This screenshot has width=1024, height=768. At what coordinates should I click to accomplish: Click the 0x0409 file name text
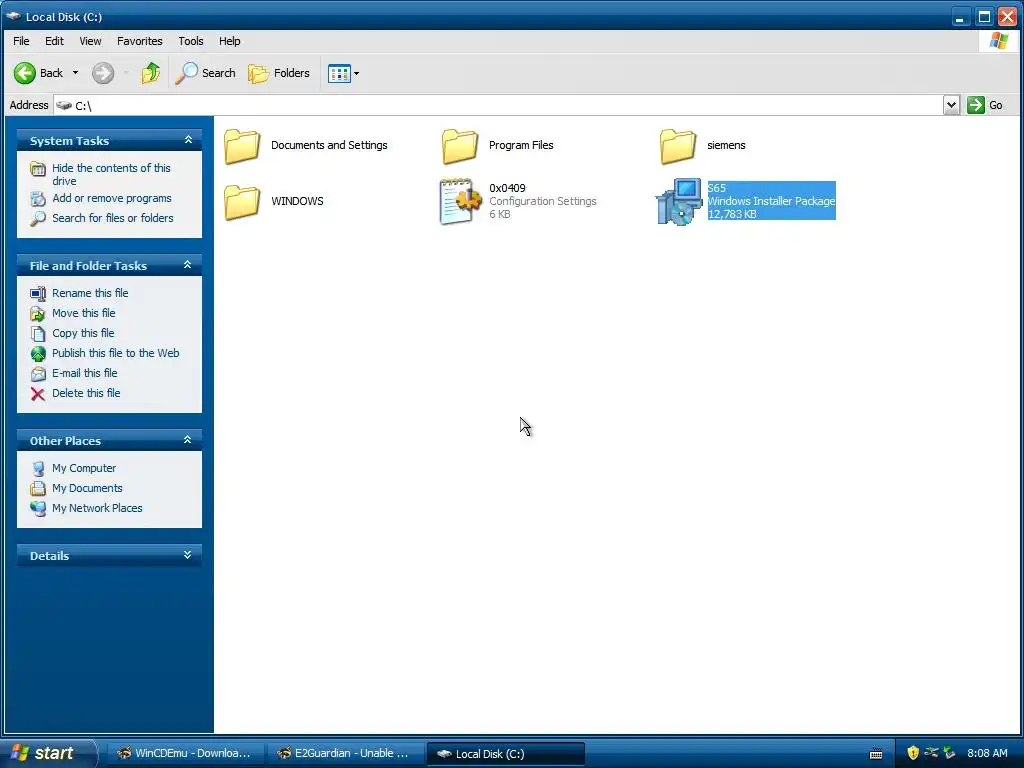pos(507,188)
